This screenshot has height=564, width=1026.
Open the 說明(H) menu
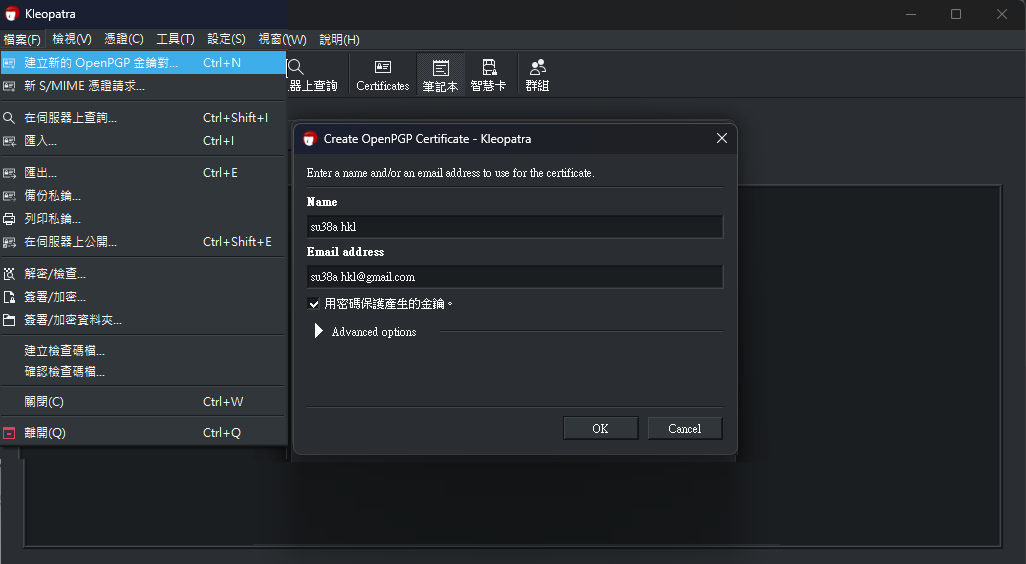[339, 39]
